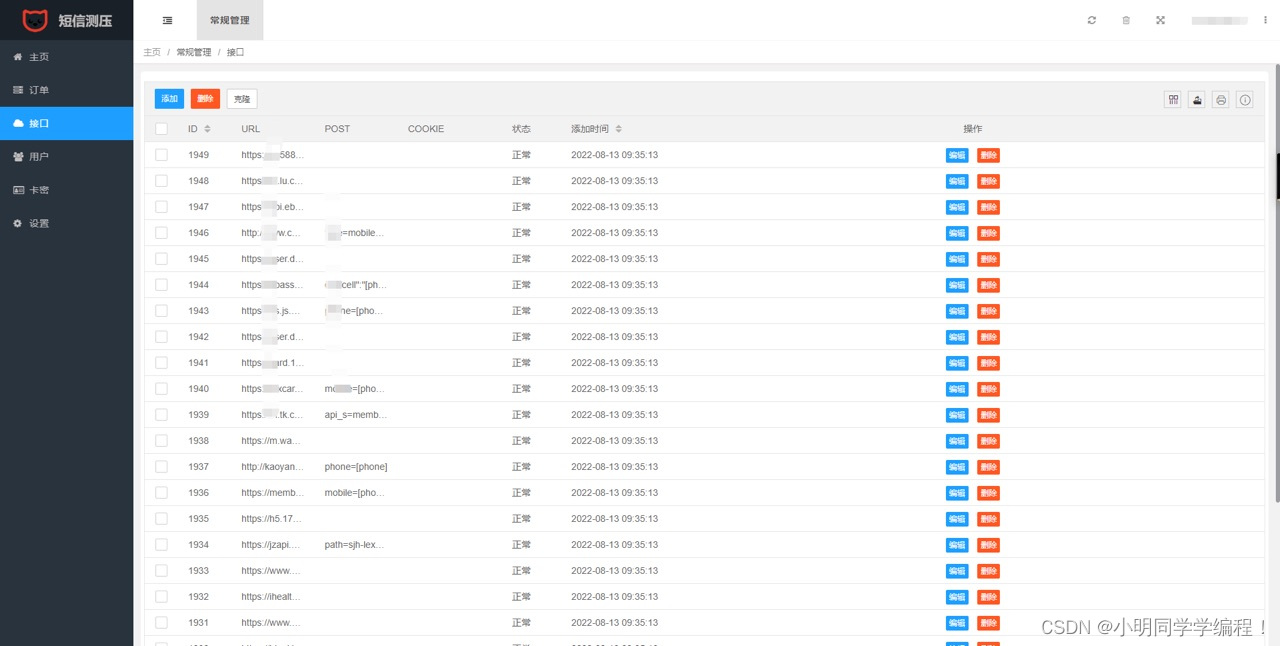Tick the select-all checkbox in the table header
This screenshot has width=1280, height=646.
pos(162,129)
